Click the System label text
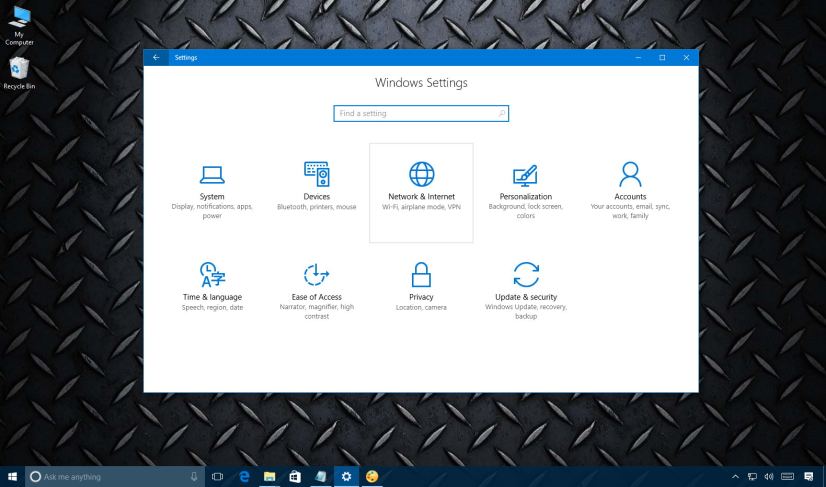 click(x=212, y=196)
